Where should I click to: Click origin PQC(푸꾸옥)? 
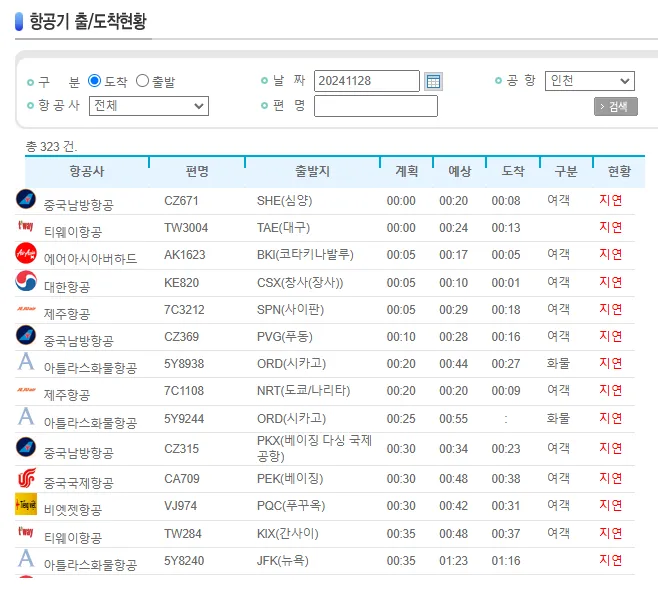tap(291, 506)
